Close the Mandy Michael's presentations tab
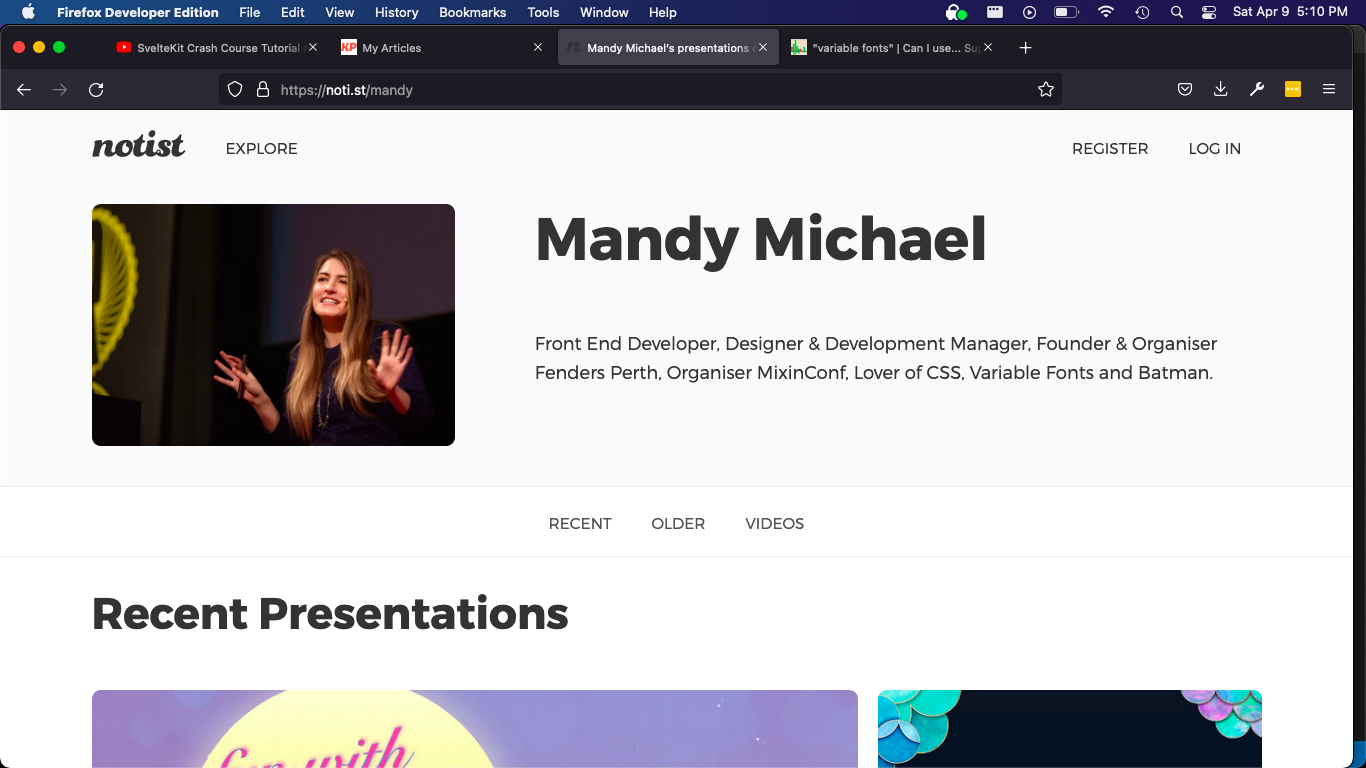The height and width of the screenshot is (768, 1366). click(763, 47)
